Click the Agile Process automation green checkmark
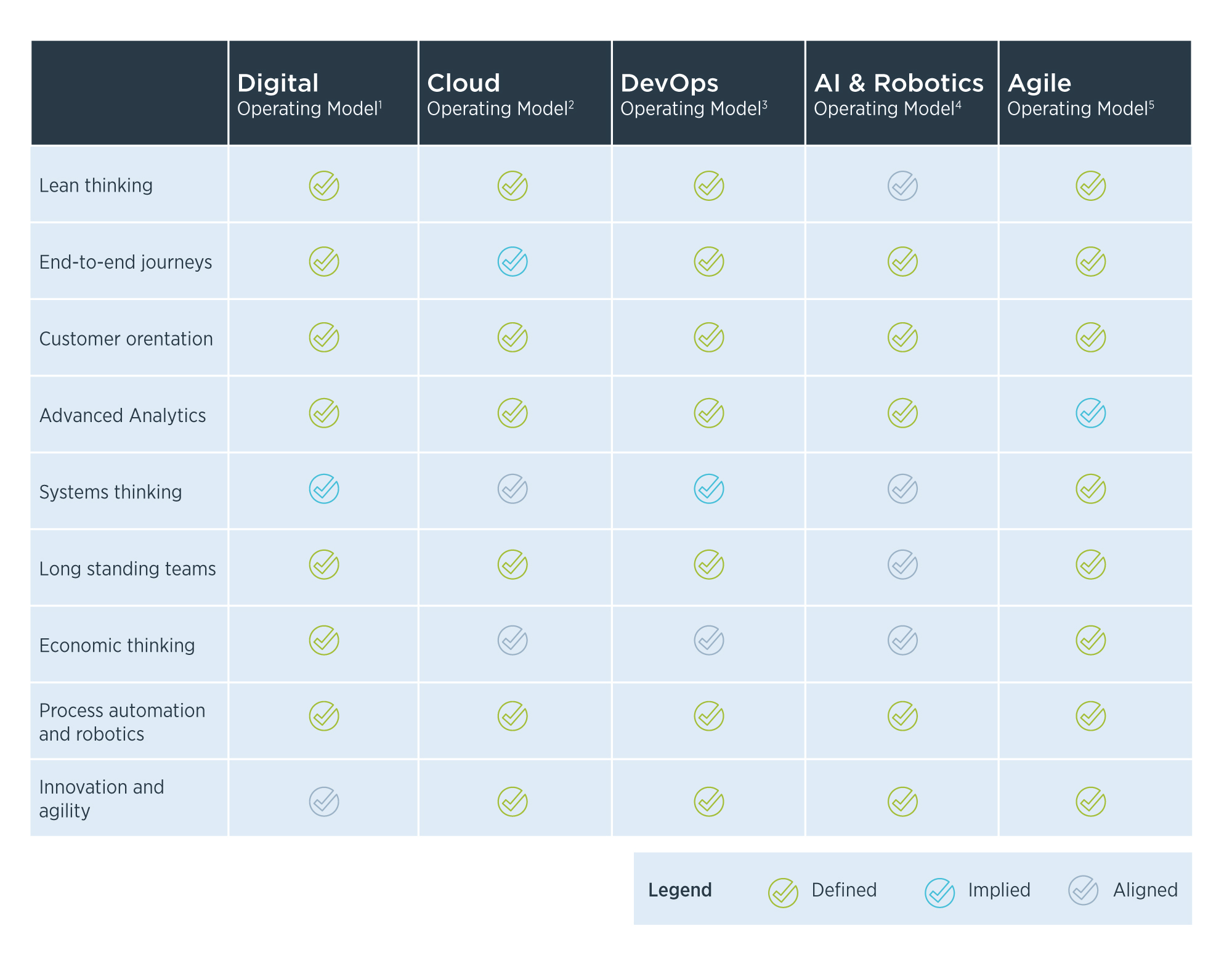Screen dimensions: 1232x955 (1090, 717)
